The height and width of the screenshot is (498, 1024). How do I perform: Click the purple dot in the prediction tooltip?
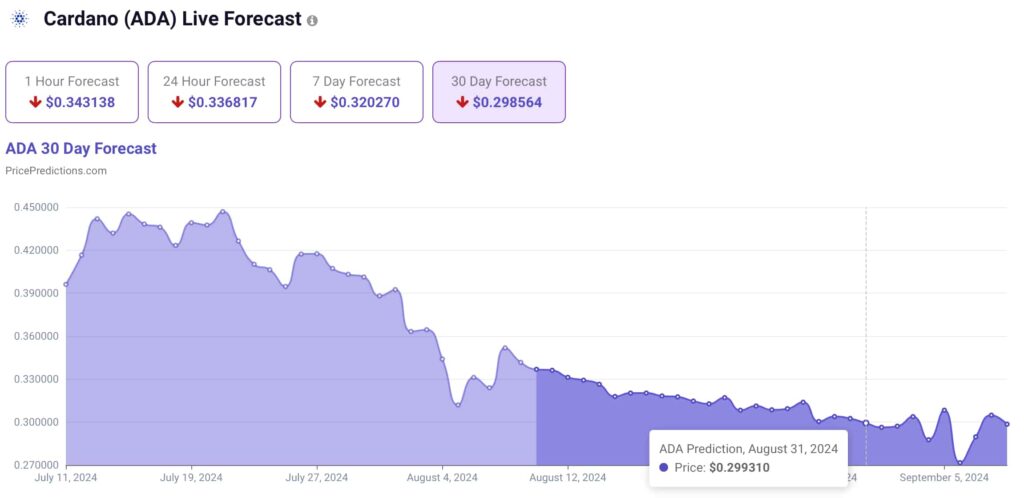click(664, 467)
